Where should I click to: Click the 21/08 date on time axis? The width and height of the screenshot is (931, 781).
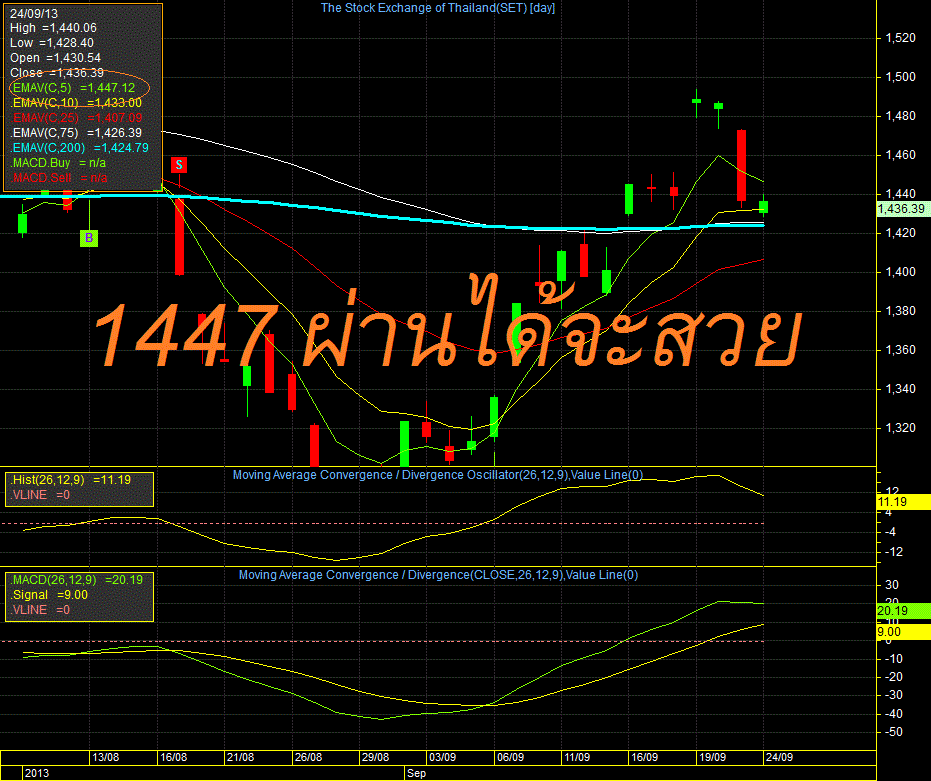click(240, 757)
